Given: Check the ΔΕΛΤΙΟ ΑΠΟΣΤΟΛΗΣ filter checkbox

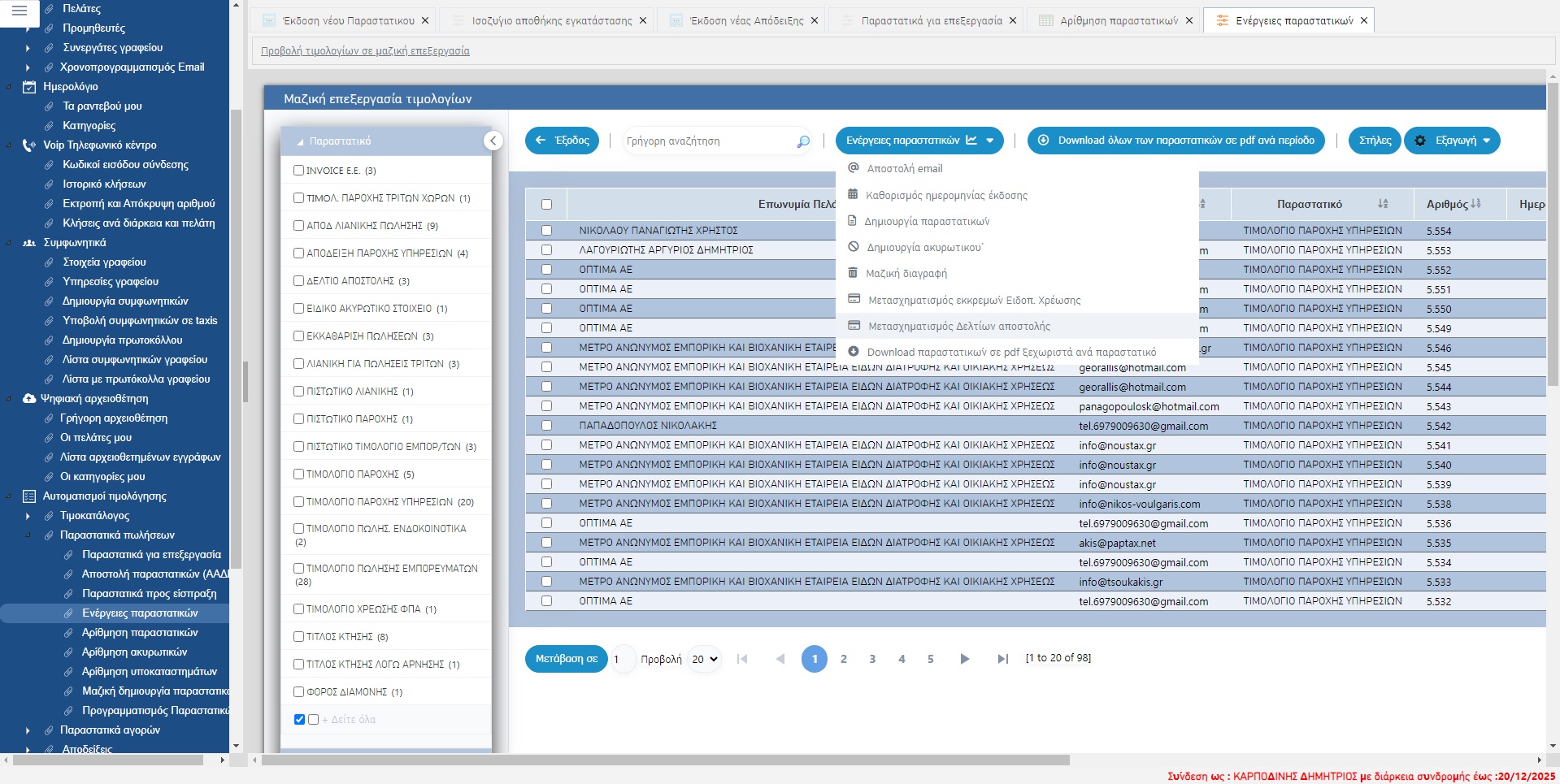Looking at the screenshot, I should tap(298, 281).
